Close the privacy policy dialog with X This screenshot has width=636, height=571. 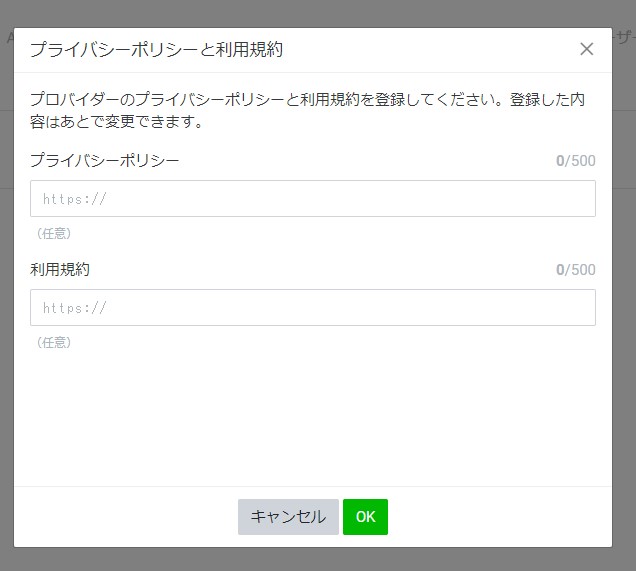click(x=587, y=49)
